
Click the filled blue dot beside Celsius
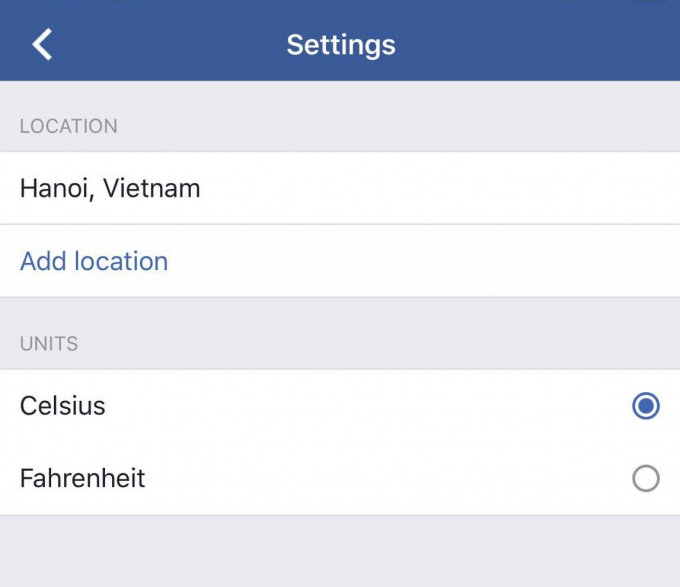(646, 406)
